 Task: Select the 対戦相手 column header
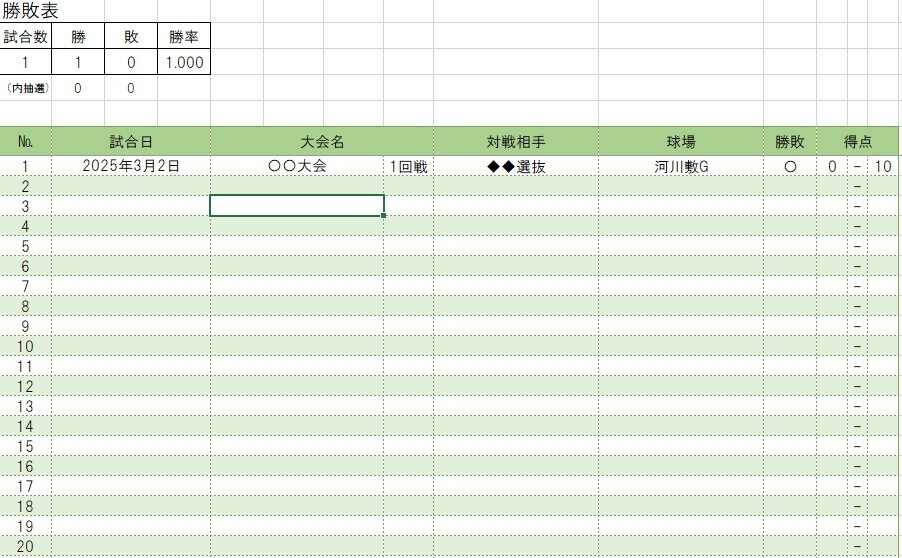pyautogui.click(x=516, y=142)
